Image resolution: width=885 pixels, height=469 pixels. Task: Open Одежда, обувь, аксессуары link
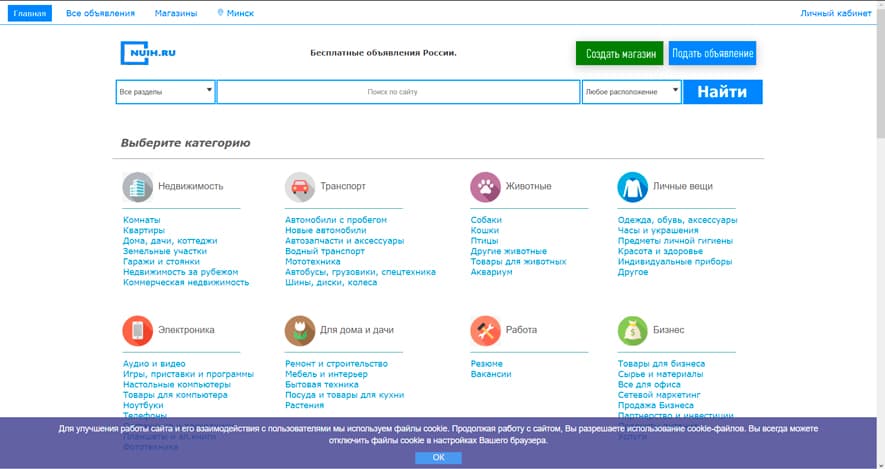(x=678, y=220)
